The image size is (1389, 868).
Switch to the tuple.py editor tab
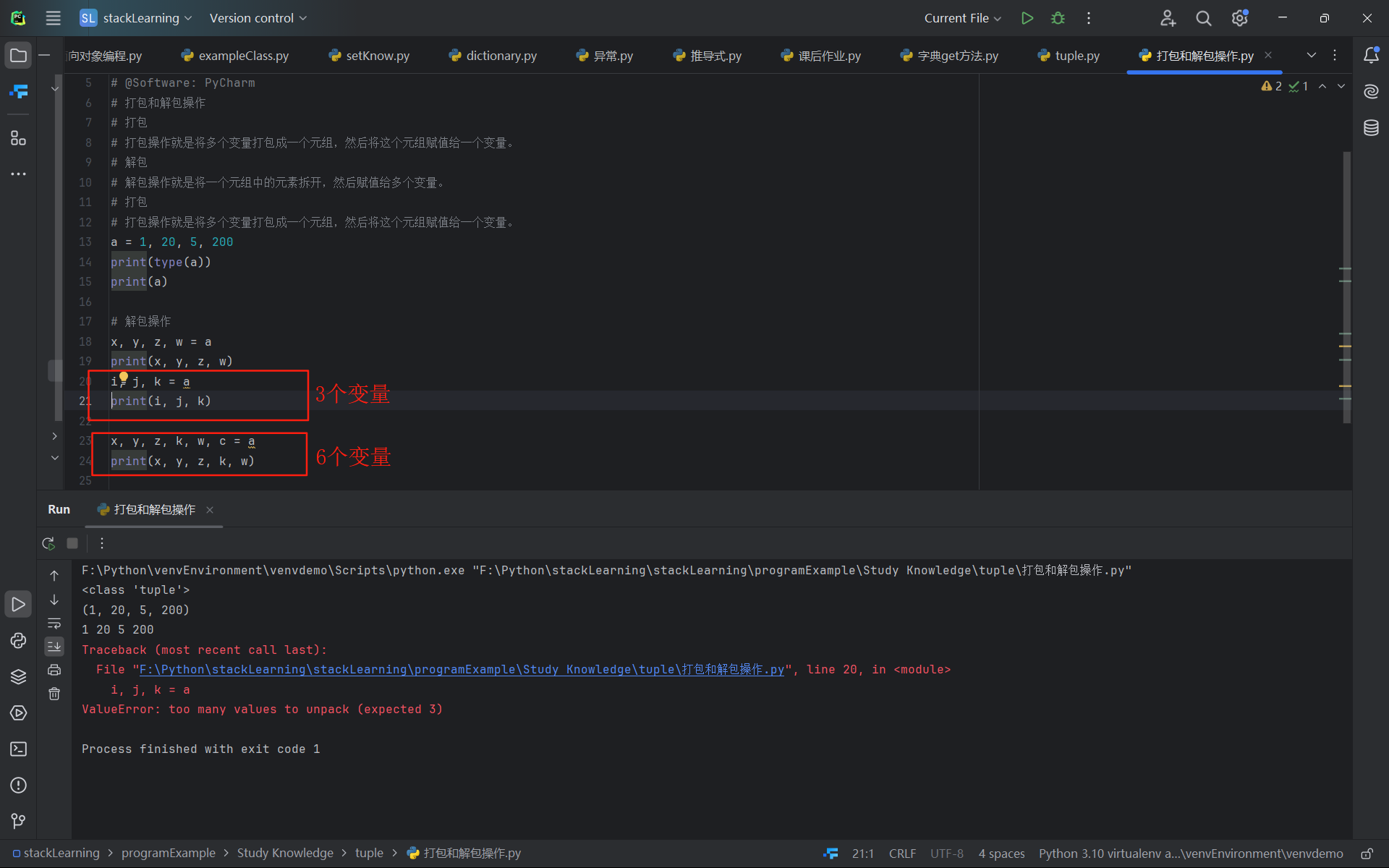pyautogui.click(x=1076, y=56)
